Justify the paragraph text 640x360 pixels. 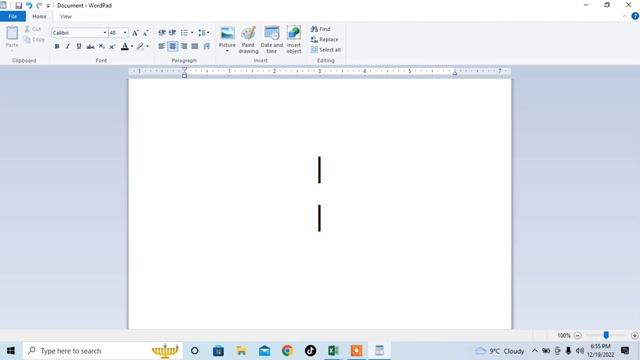click(x=195, y=46)
